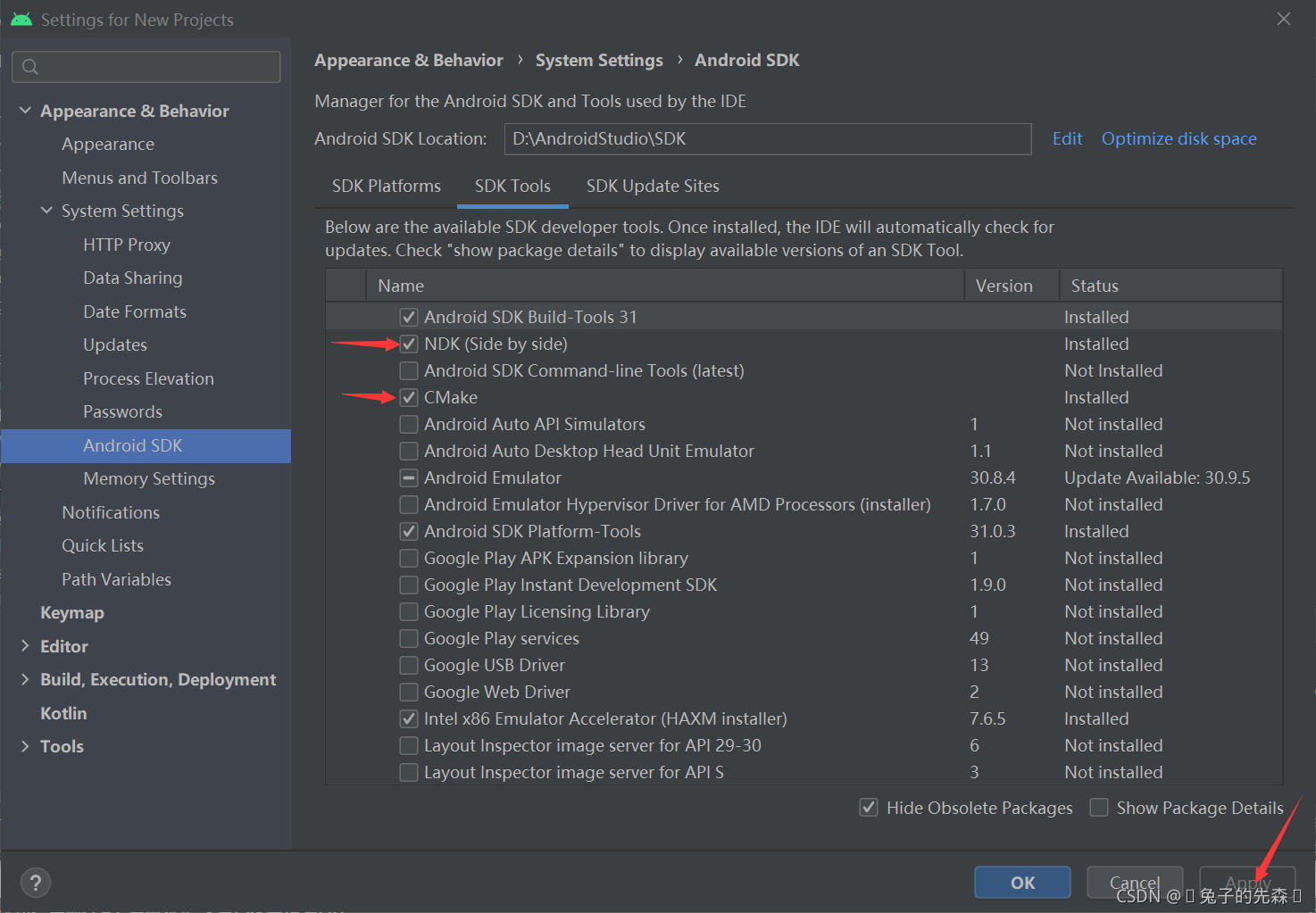Toggle the CMake checkbox
This screenshot has width=1316, height=913.
pos(409,397)
